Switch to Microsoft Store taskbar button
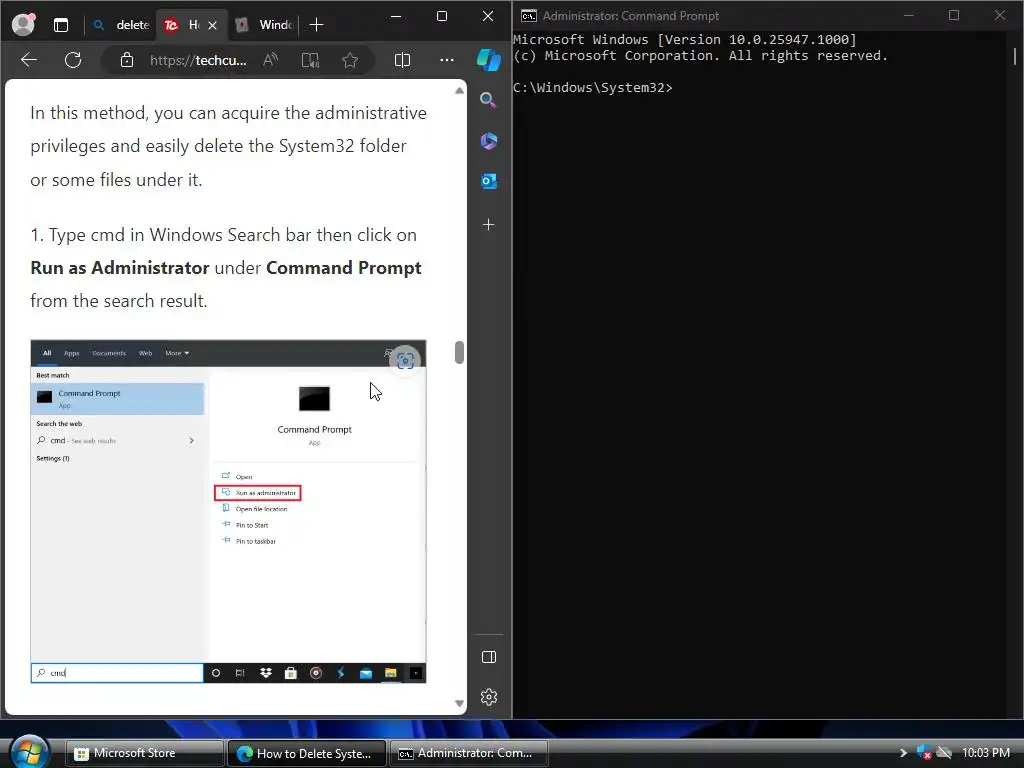The width and height of the screenshot is (1024, 768). (x=144, y=753)
